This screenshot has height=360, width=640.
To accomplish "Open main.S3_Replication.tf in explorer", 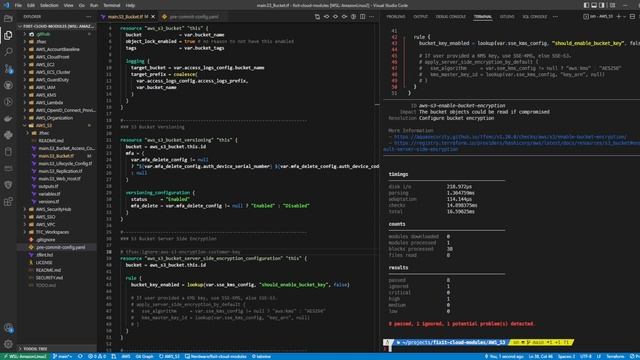I will [60, 171].
